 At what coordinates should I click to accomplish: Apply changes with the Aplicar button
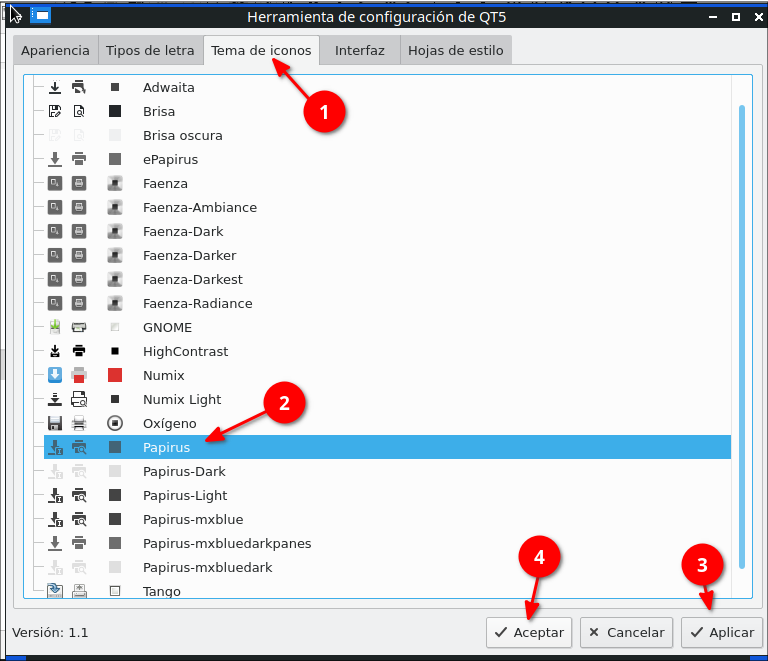pyautogui.click(x=722, y=633)
